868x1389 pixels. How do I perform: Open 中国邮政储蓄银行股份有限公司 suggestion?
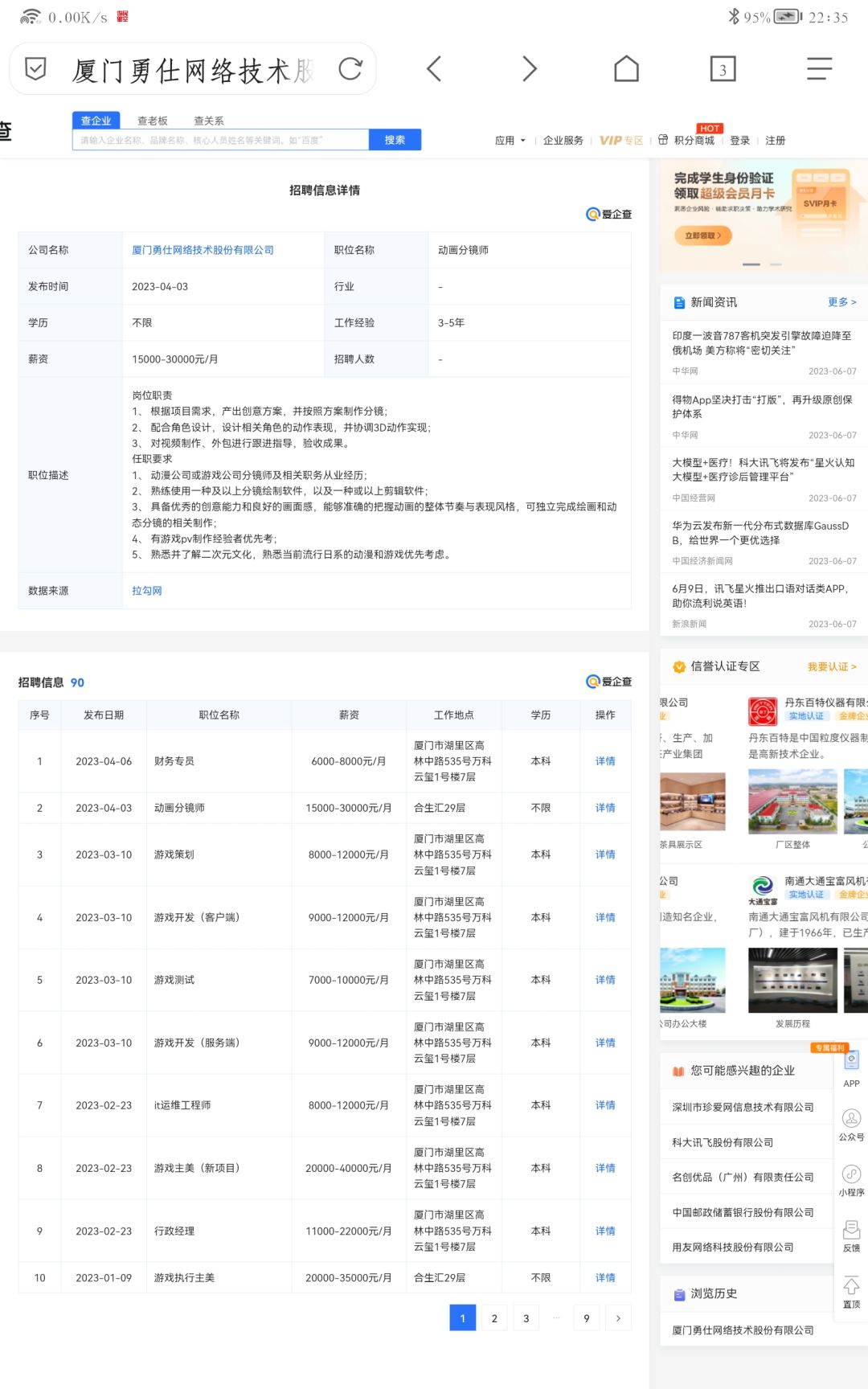point(743,1212)
